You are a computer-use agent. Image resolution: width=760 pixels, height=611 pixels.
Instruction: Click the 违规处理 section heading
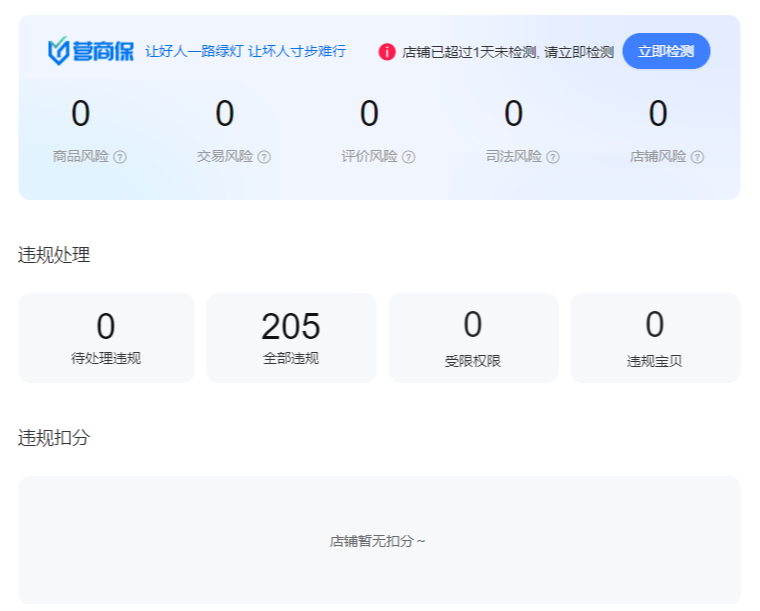54,255
